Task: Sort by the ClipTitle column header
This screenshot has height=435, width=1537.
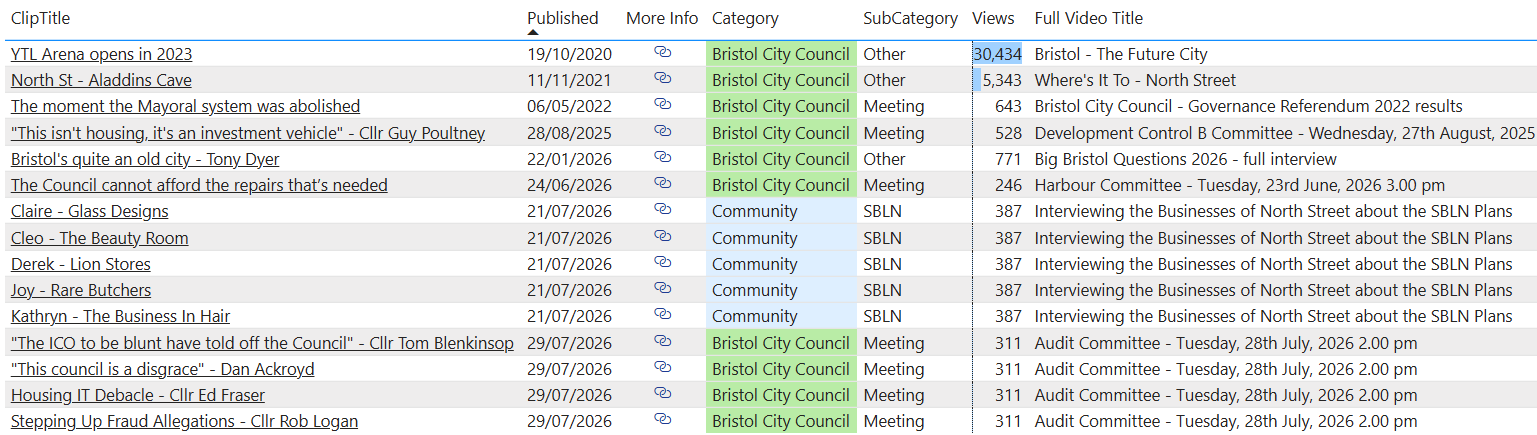Action: click(x=40, y=18)
